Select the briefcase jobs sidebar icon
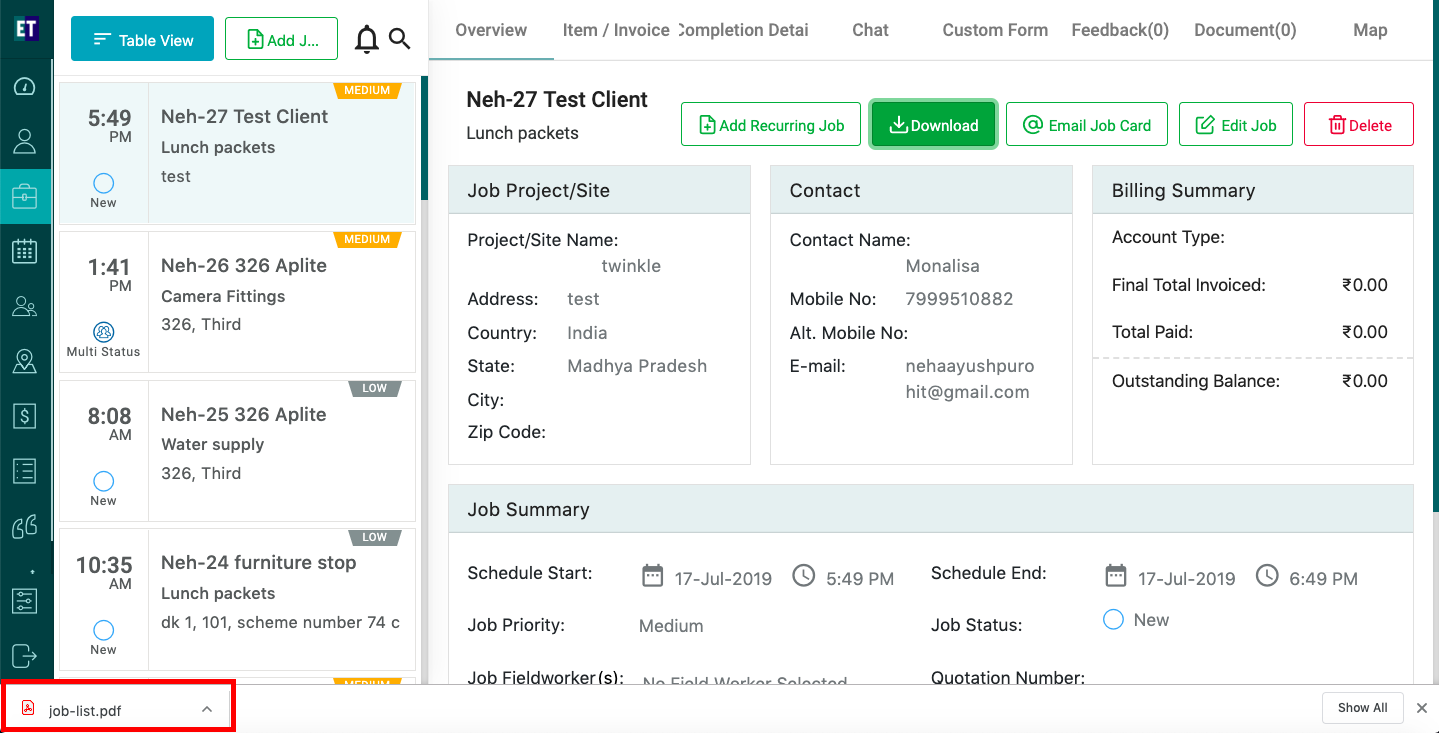Screen dimensions: 1439x733 [25, 196]
